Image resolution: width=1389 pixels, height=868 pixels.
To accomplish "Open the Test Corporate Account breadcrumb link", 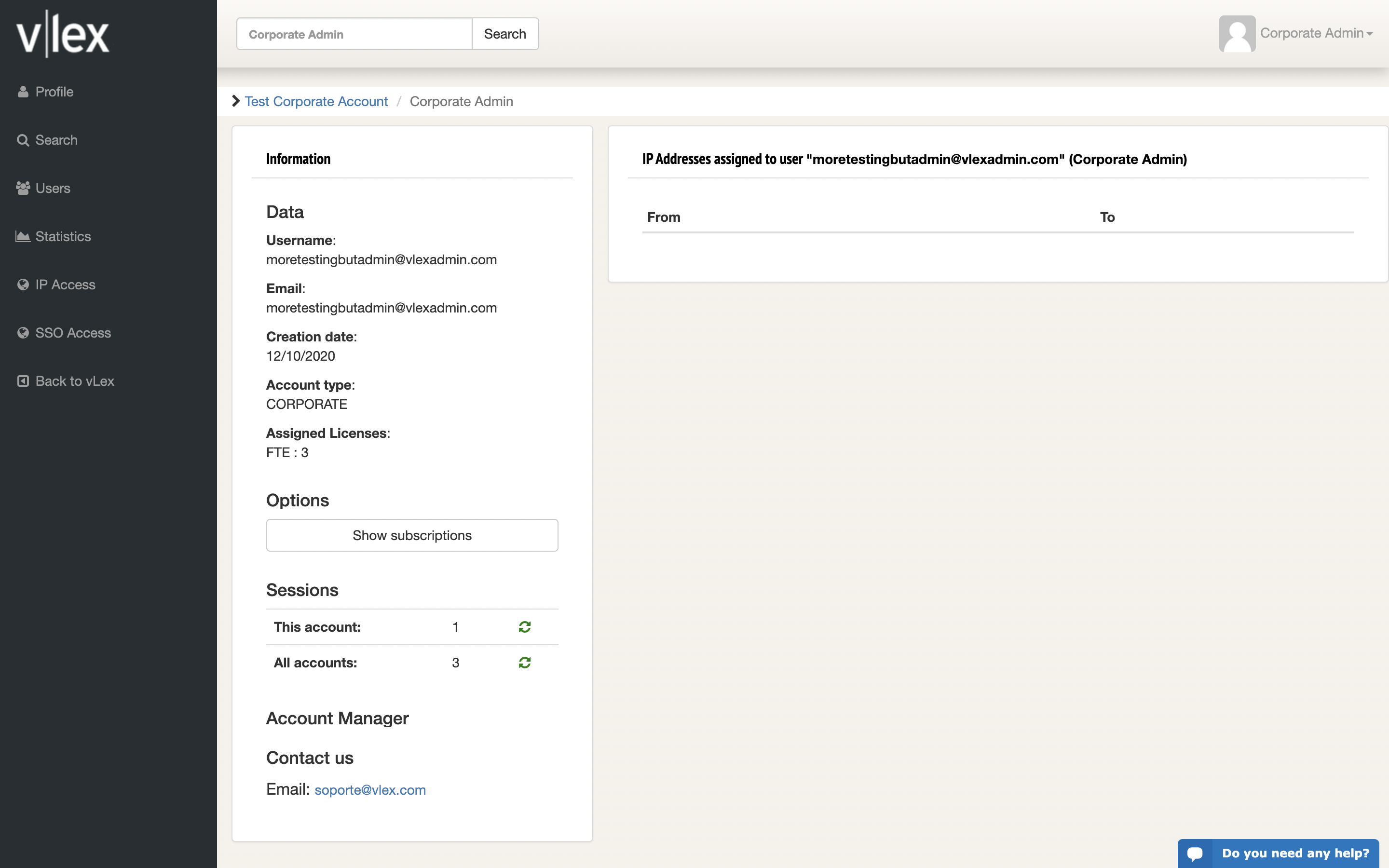I will 316,102.
